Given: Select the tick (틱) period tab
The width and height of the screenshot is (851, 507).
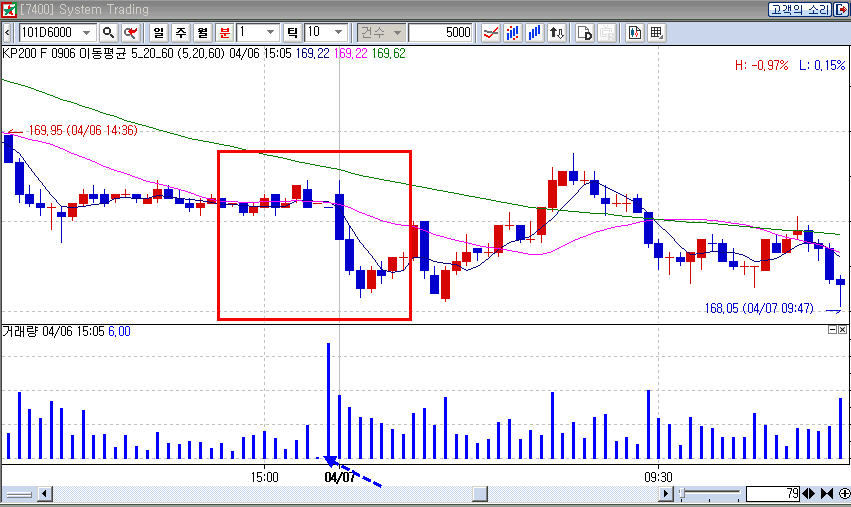Looking at the screenshot, I should point(293,33).
